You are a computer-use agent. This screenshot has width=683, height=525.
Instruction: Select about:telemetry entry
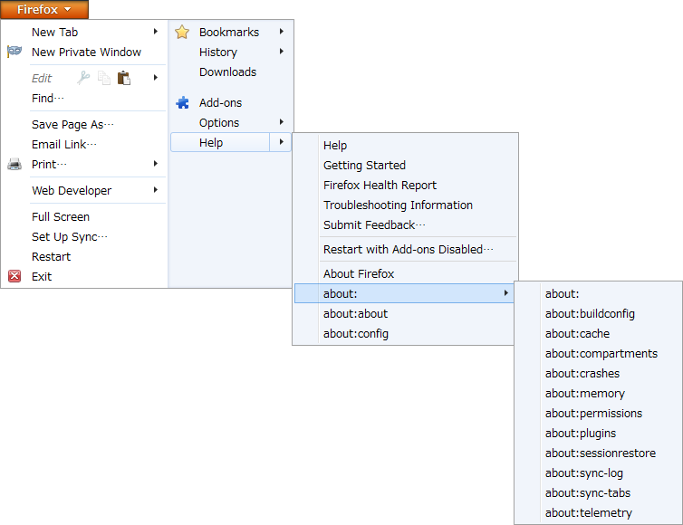pos(588,513)
